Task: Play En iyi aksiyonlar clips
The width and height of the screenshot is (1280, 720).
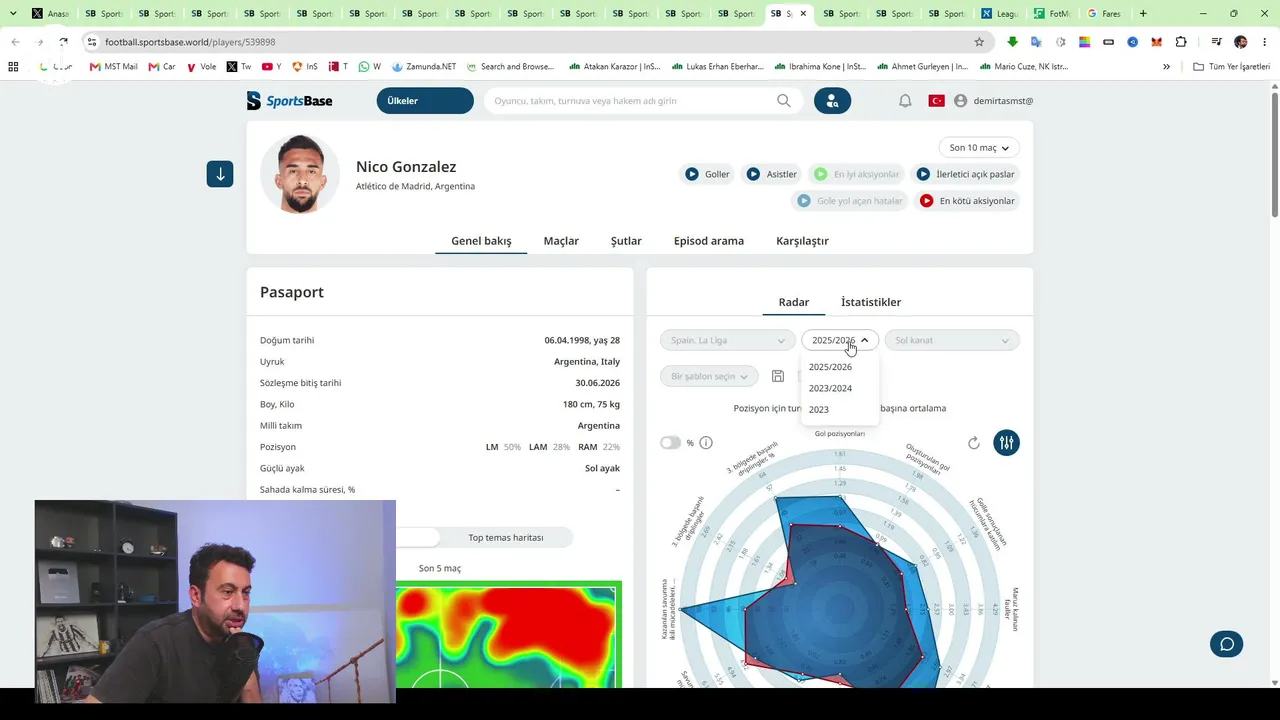Action: pos(856,174)
